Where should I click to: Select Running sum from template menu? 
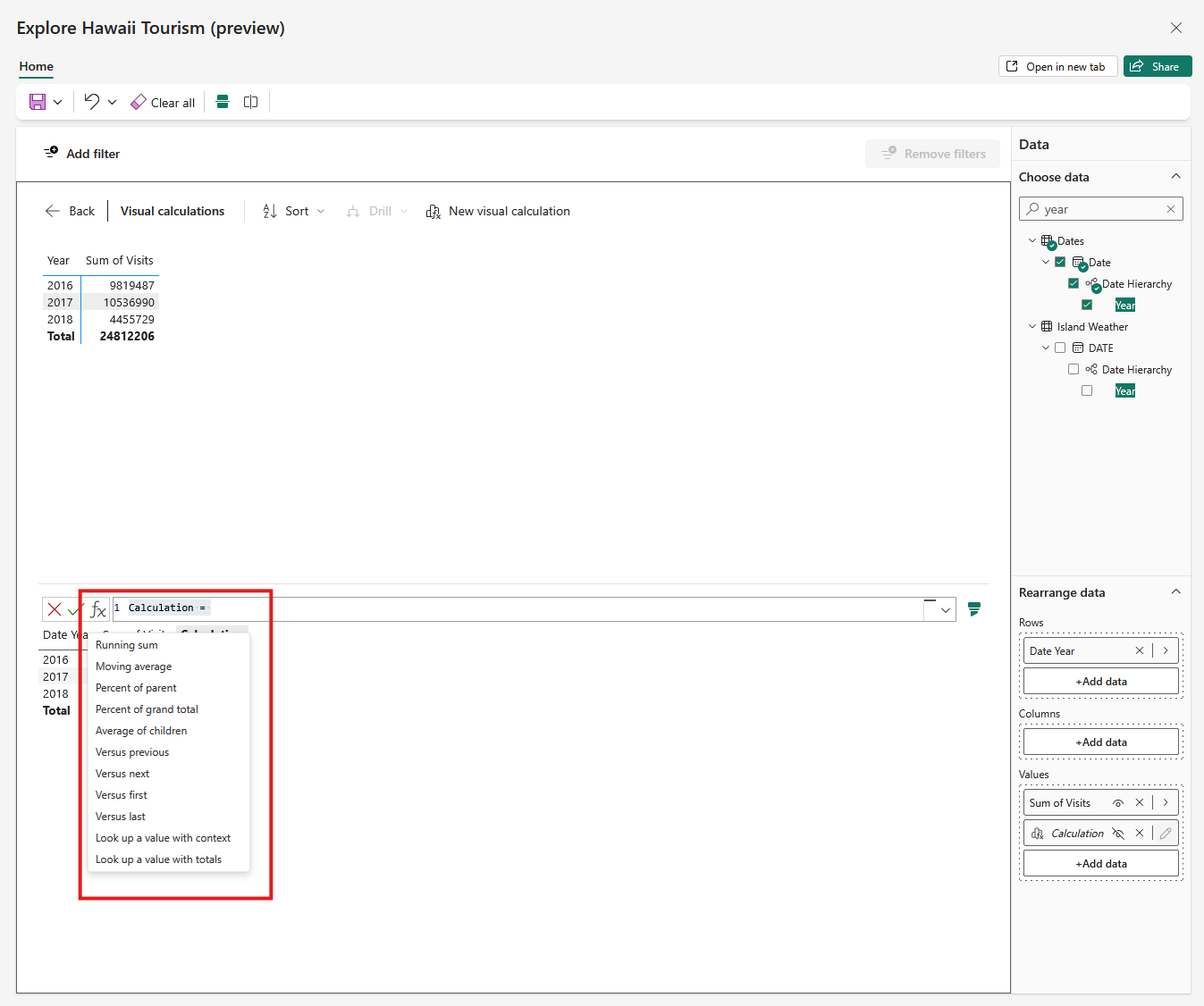[x=127, y=645]
